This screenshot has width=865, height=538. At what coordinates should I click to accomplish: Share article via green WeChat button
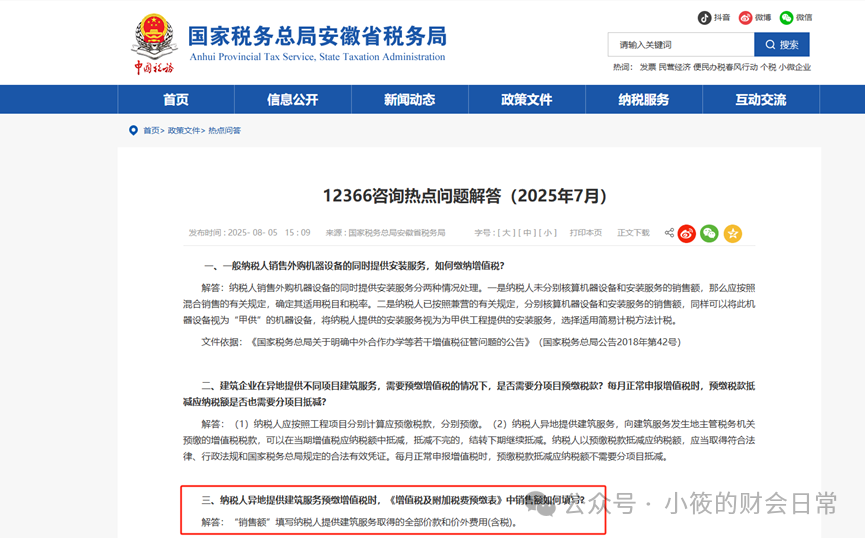[709, 234]
